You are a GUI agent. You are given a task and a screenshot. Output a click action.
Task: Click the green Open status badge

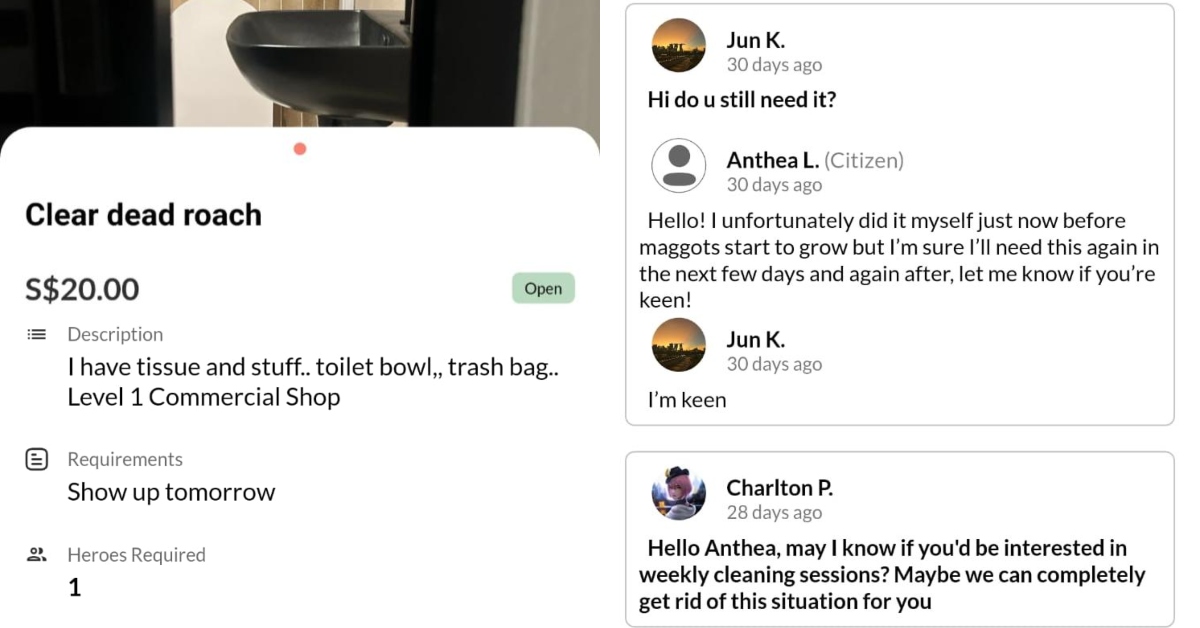point(543,288)
